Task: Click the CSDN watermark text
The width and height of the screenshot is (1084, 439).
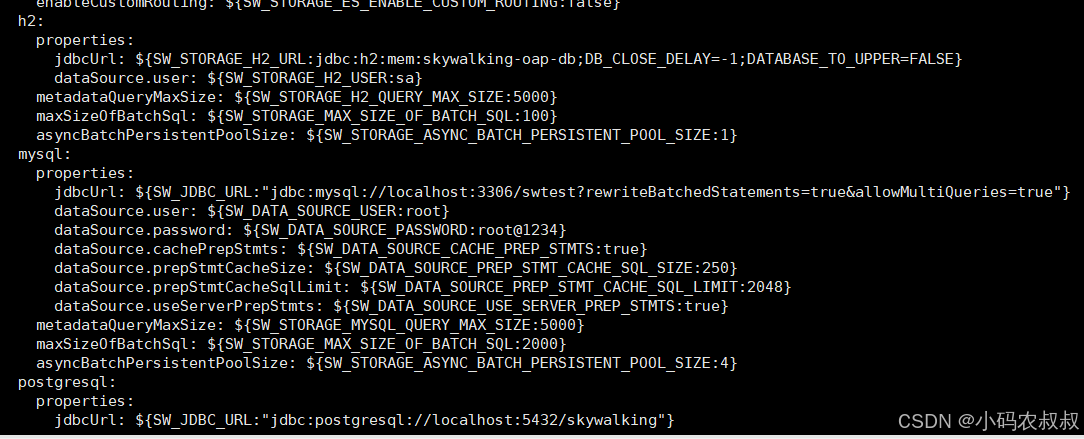Action: click(988, 420)
